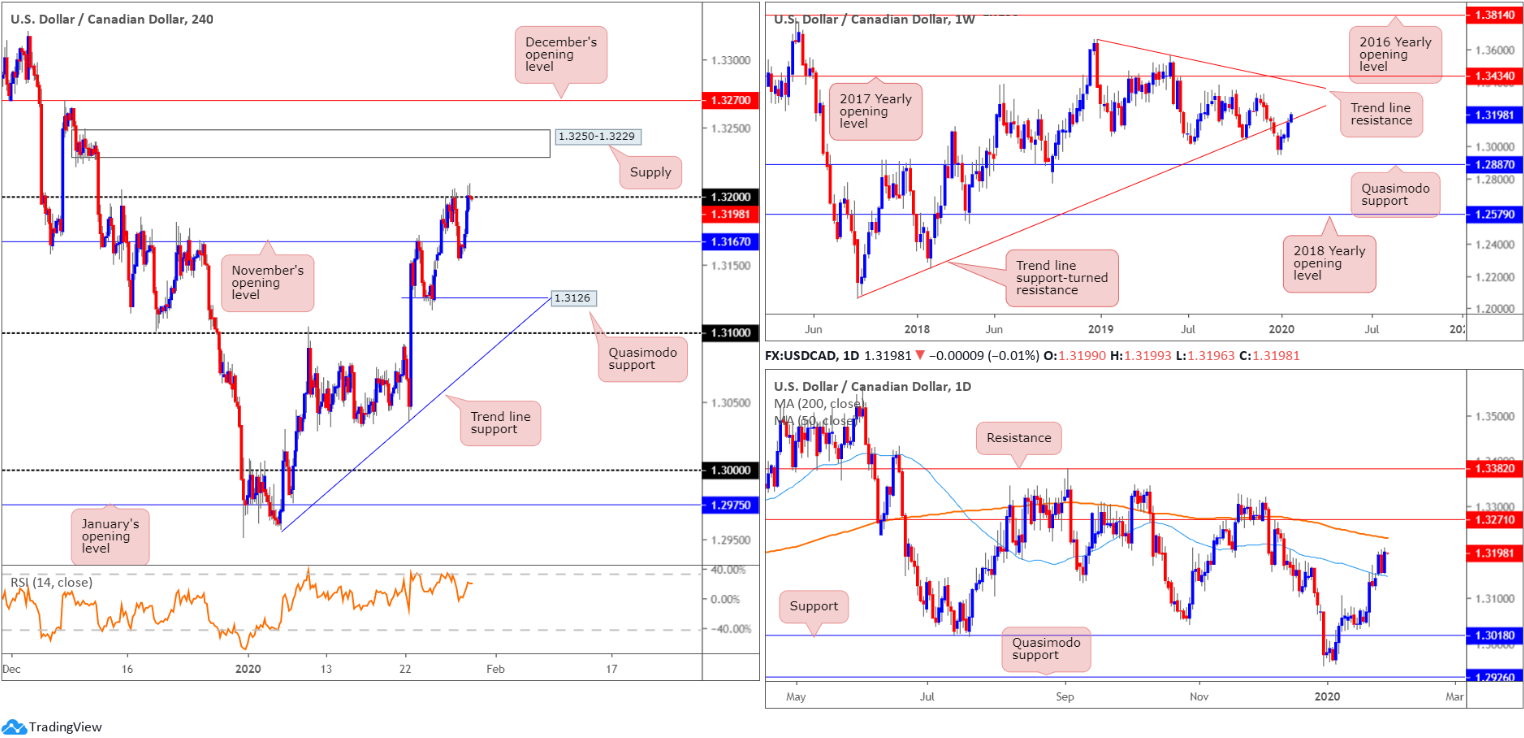
Task: Click the RSI (14, close) indicator label
Action: tap(51, 582)
